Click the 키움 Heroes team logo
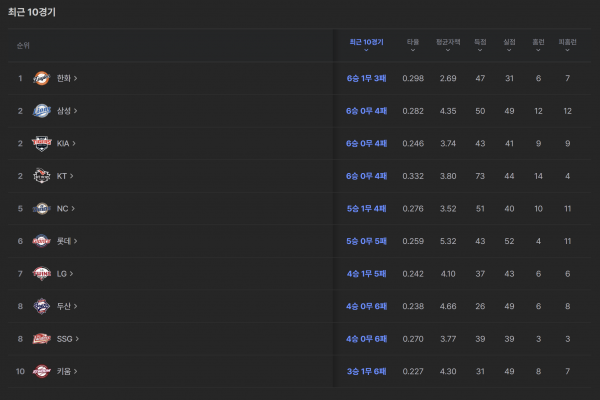 (41, 371)
